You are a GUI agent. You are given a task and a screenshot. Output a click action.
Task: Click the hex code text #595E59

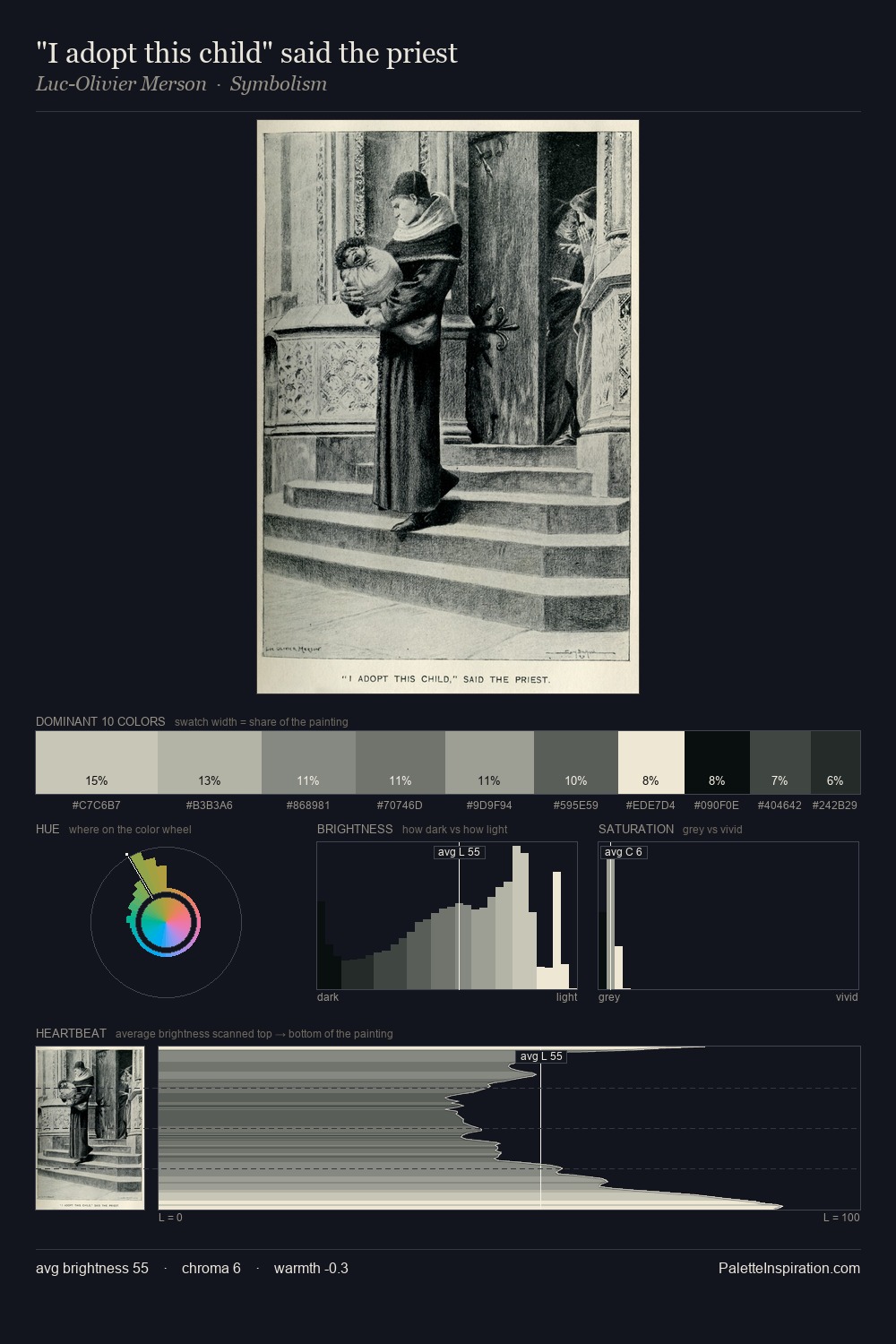(x=575, y=806)
